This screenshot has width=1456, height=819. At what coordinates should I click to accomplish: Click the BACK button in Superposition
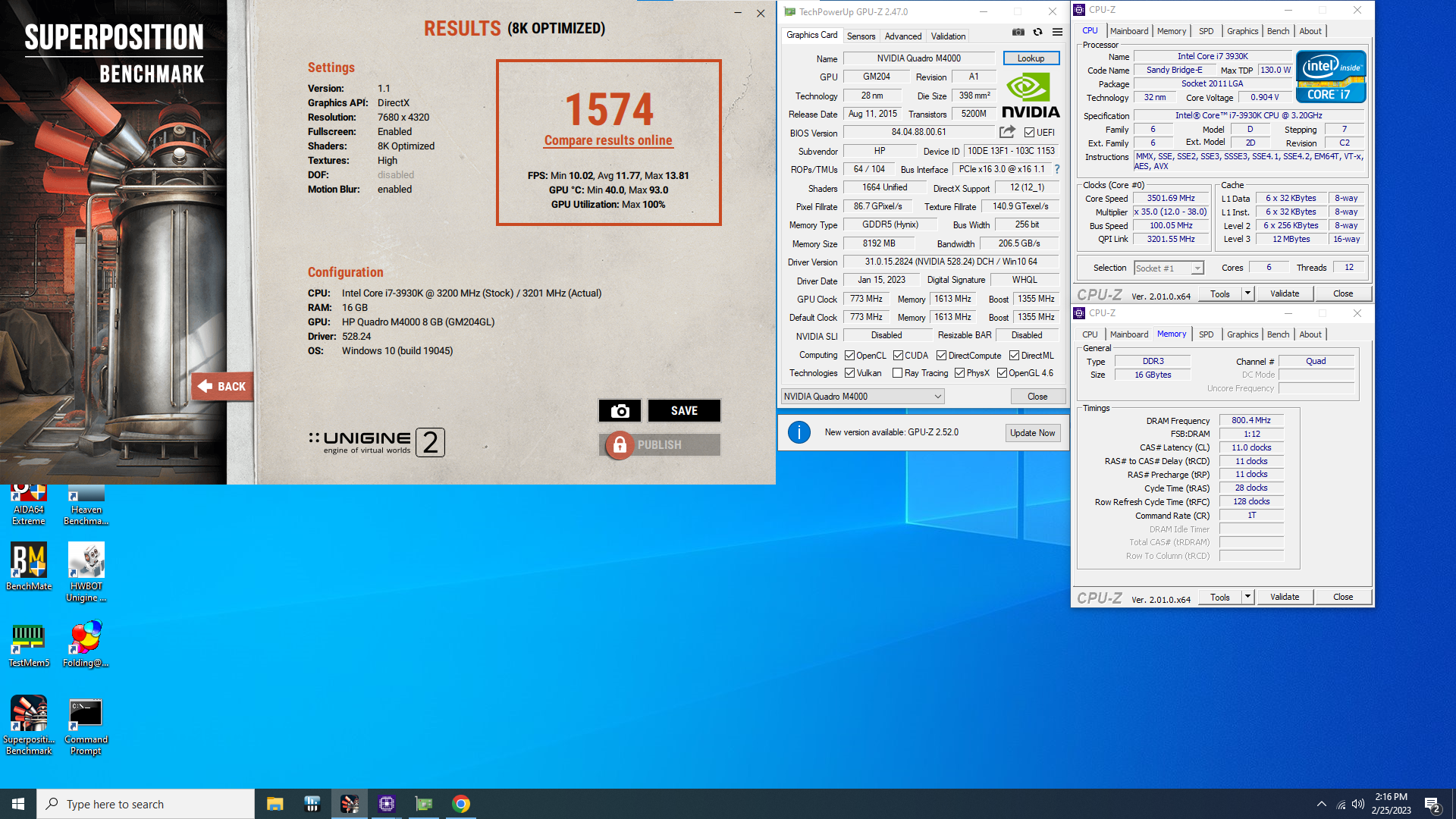(222, 387)
